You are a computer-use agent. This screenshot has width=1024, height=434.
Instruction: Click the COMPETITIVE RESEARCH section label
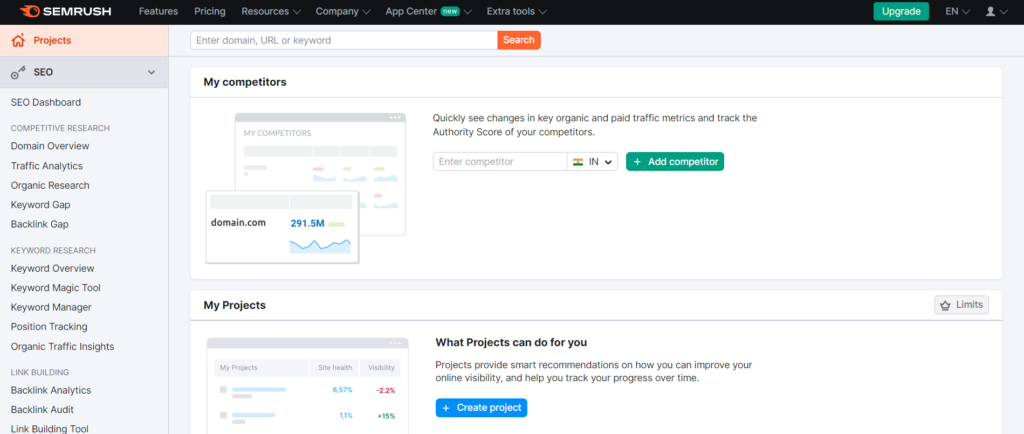[x=60, y=128]
